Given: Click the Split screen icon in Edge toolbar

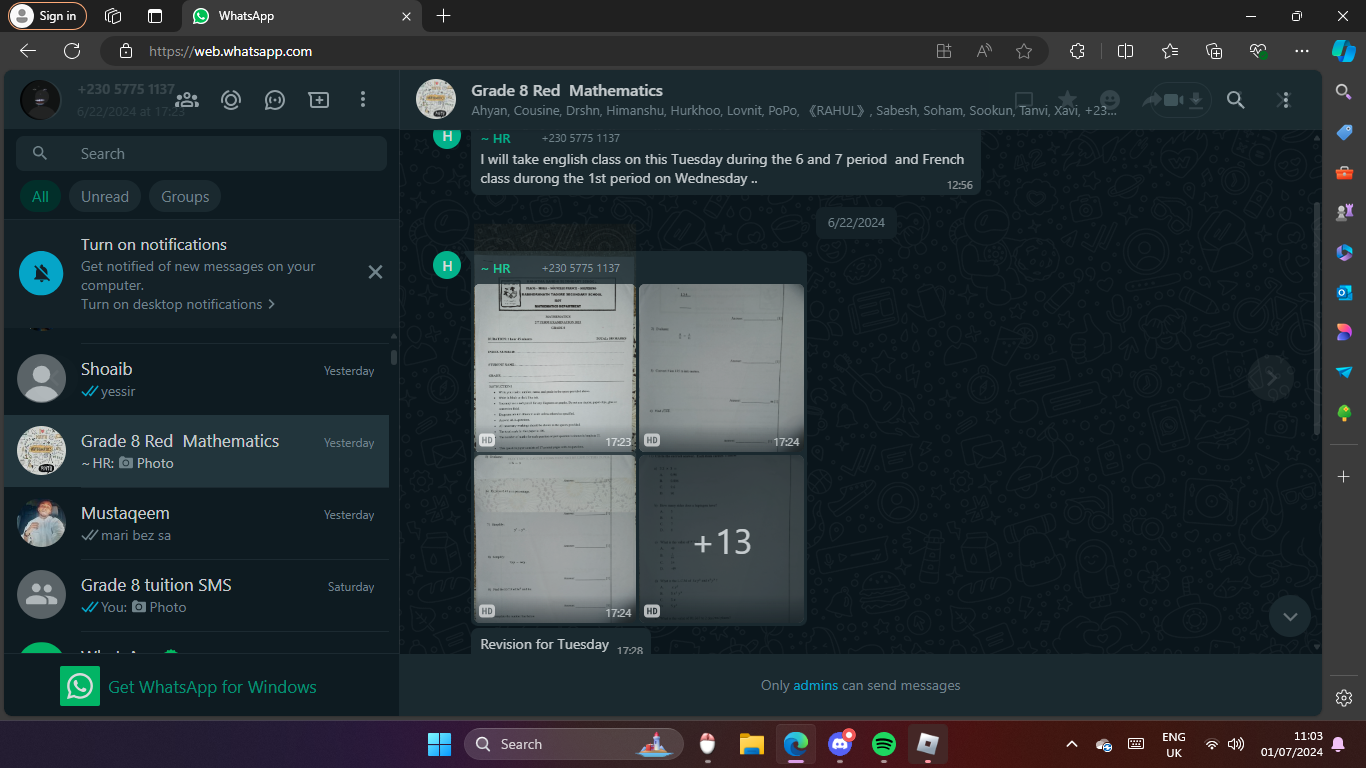Looking at the screenshot, I should (1125, 51).
